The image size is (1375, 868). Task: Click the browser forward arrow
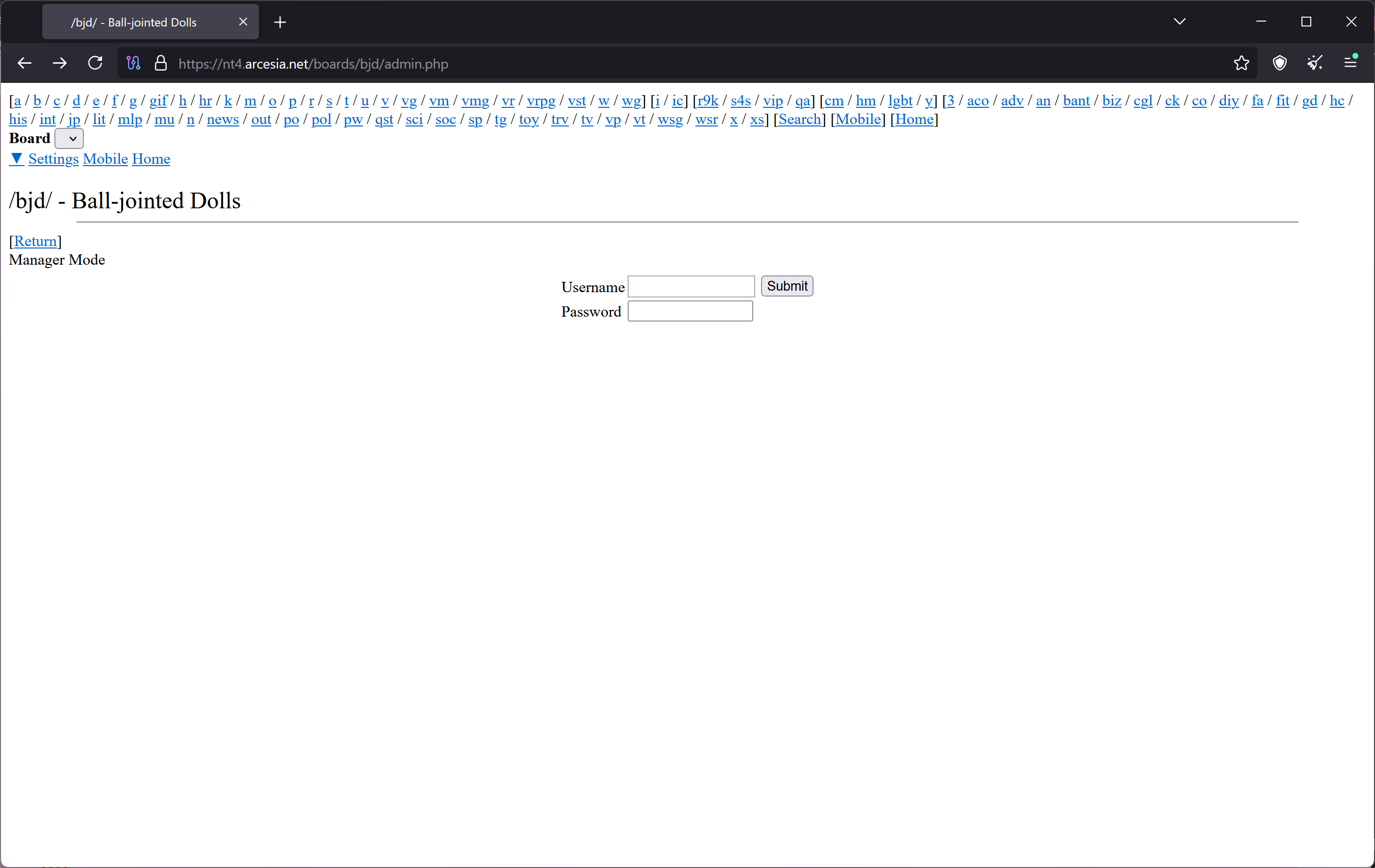point(59,63)
